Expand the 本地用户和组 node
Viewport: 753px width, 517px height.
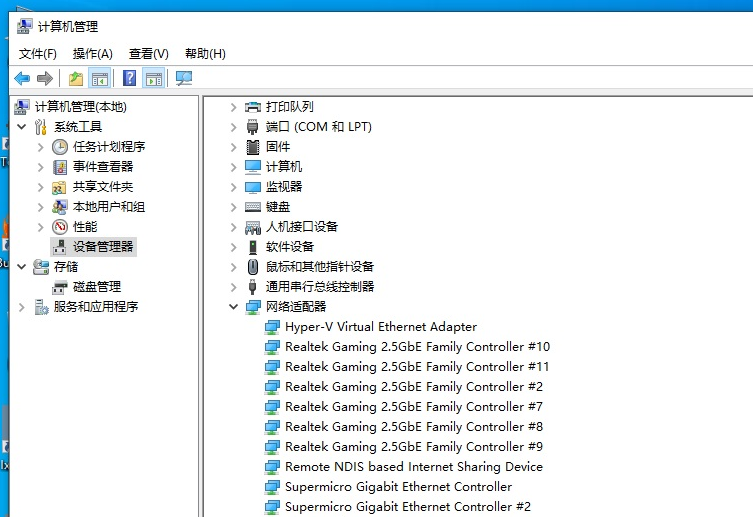(x=41, y=207)
